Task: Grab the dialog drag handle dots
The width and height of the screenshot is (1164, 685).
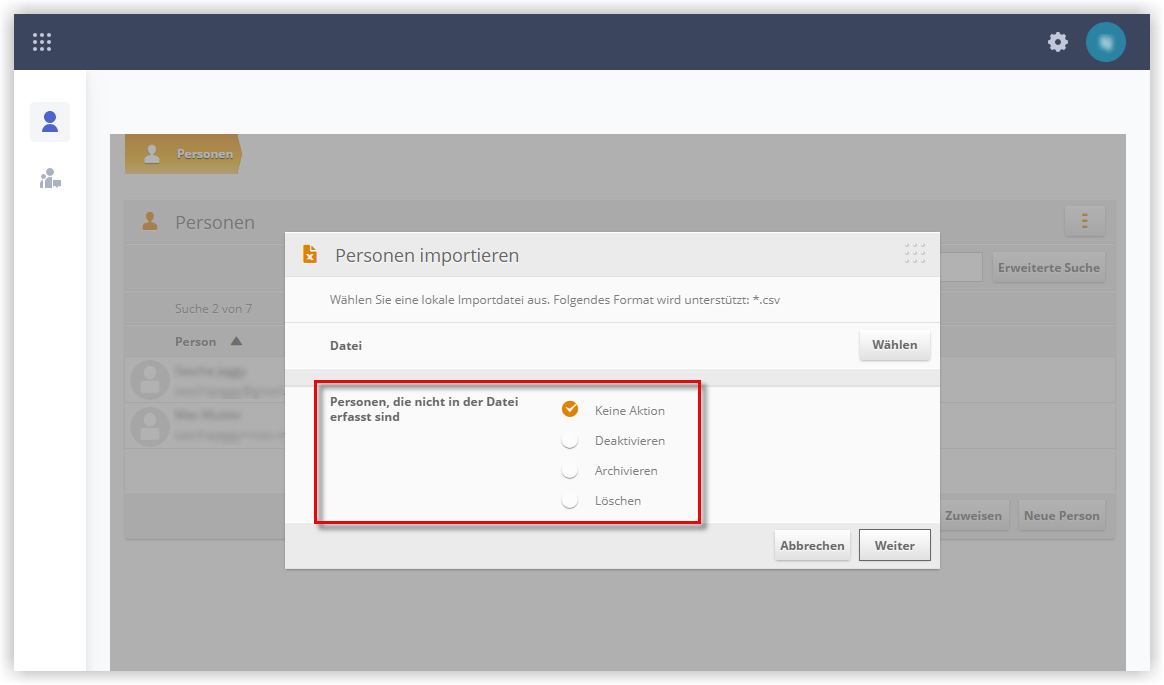Action: pos(915,253)
